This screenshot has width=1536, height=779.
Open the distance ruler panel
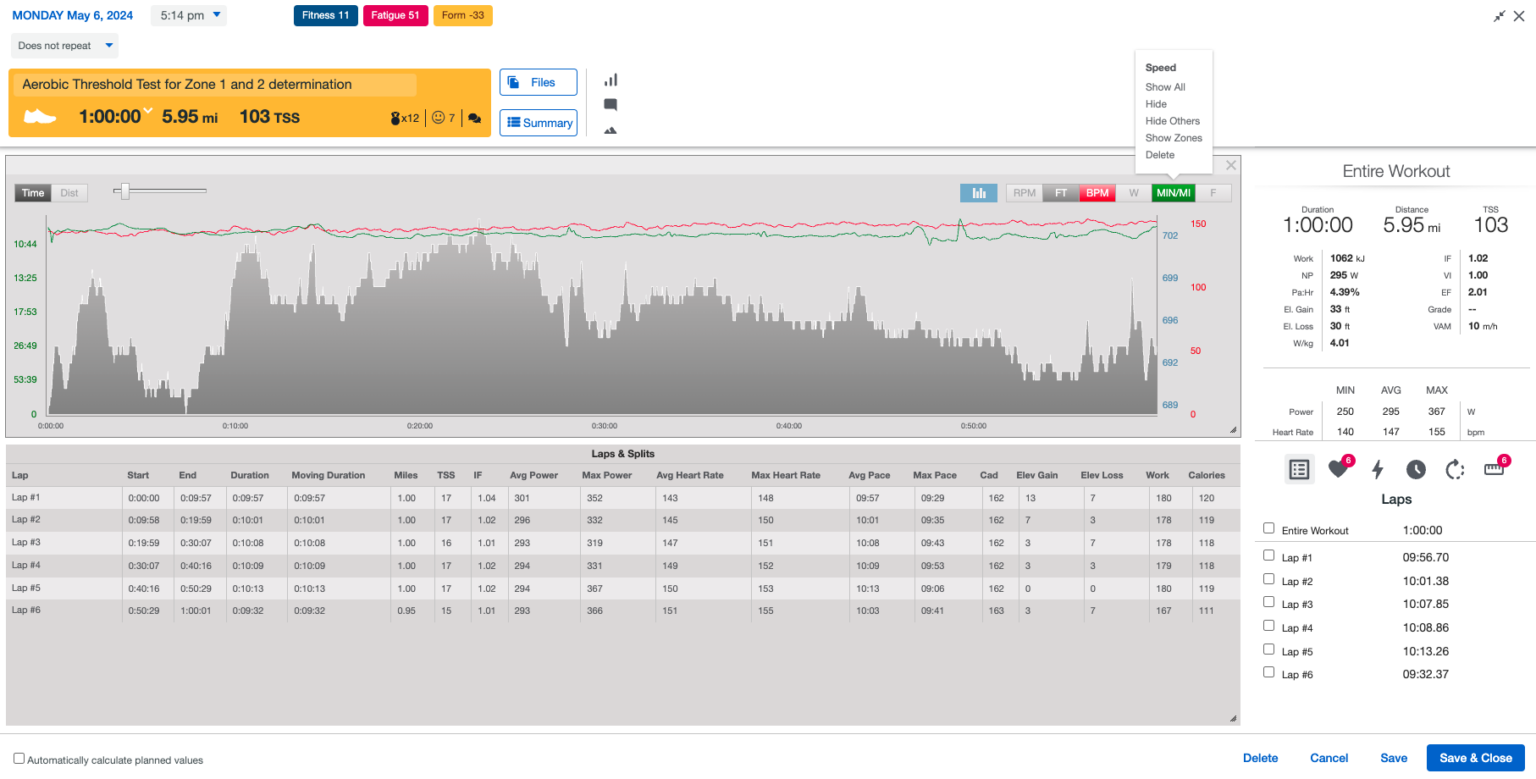[1494, 469]
